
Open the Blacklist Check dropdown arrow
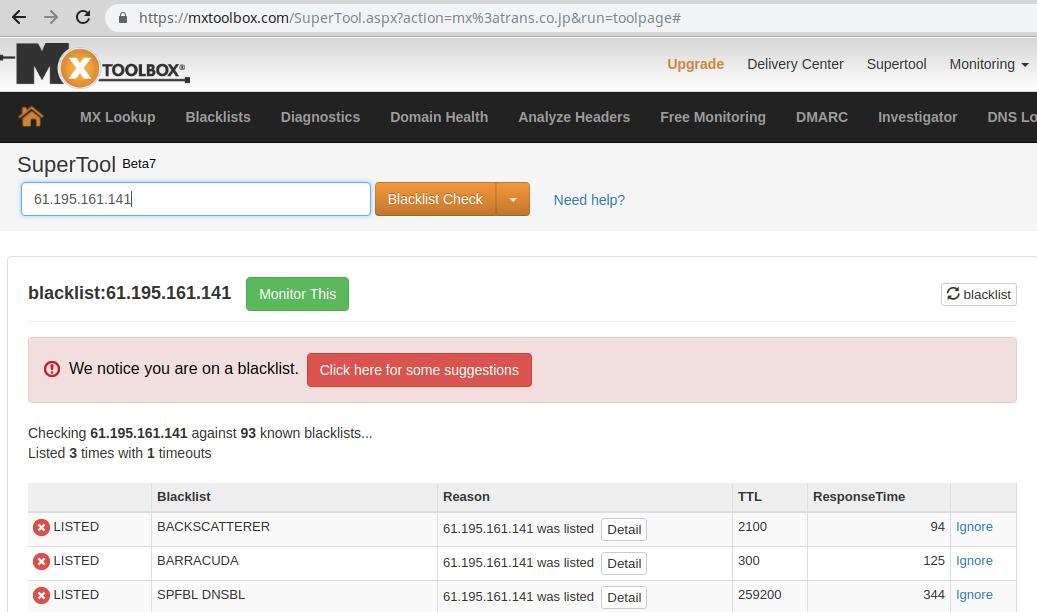(513, 199)
